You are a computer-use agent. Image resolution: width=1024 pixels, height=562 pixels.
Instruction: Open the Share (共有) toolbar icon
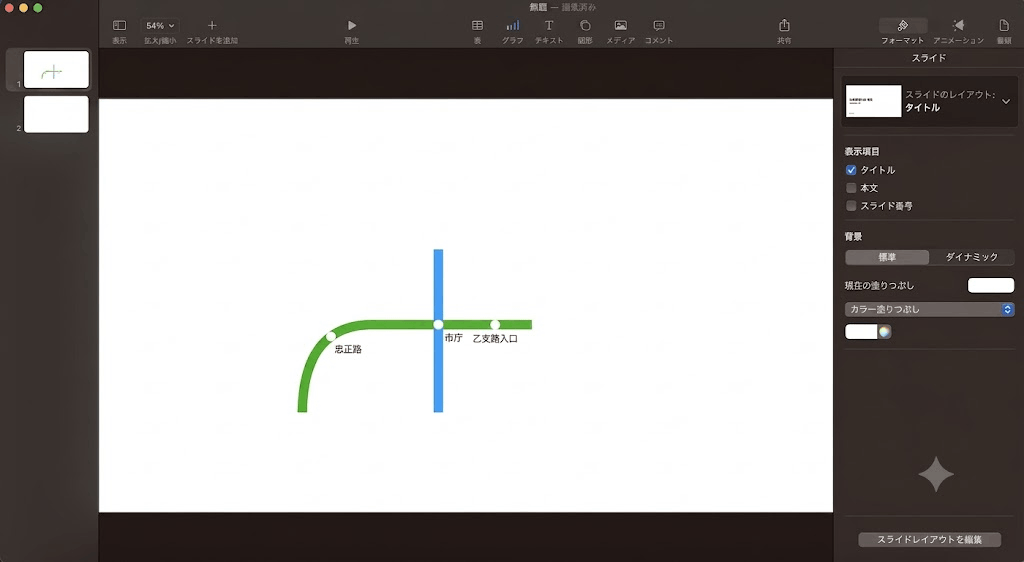[784, 25]
